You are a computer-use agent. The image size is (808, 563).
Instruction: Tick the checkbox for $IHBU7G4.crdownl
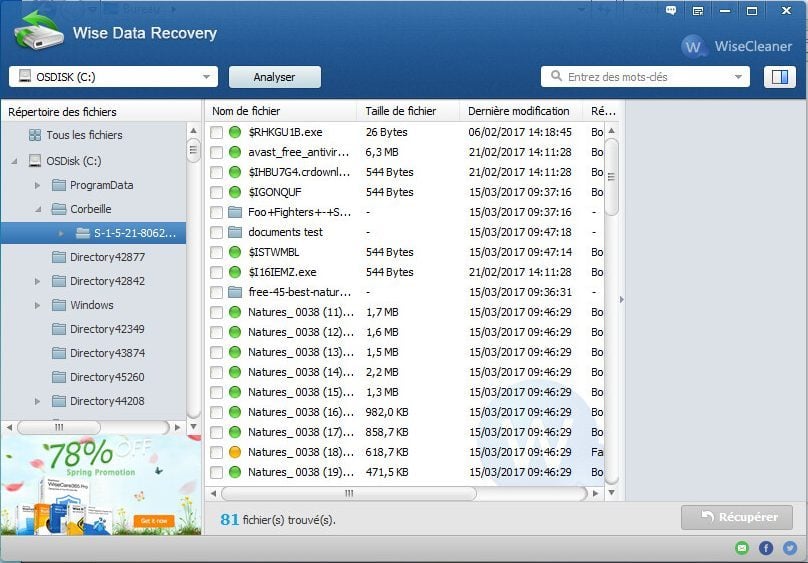(216, 173)
